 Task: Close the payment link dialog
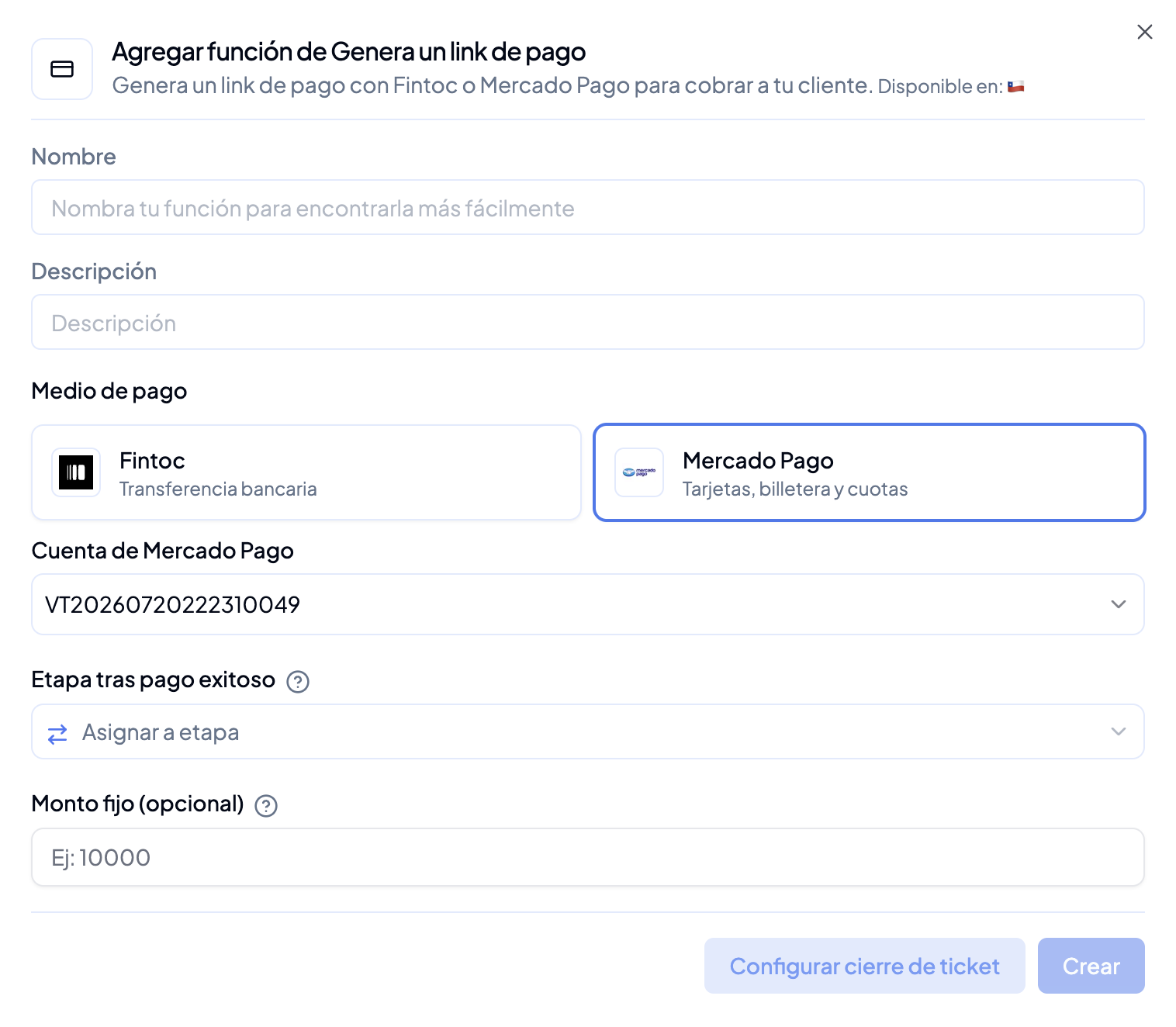[1144, 32]
